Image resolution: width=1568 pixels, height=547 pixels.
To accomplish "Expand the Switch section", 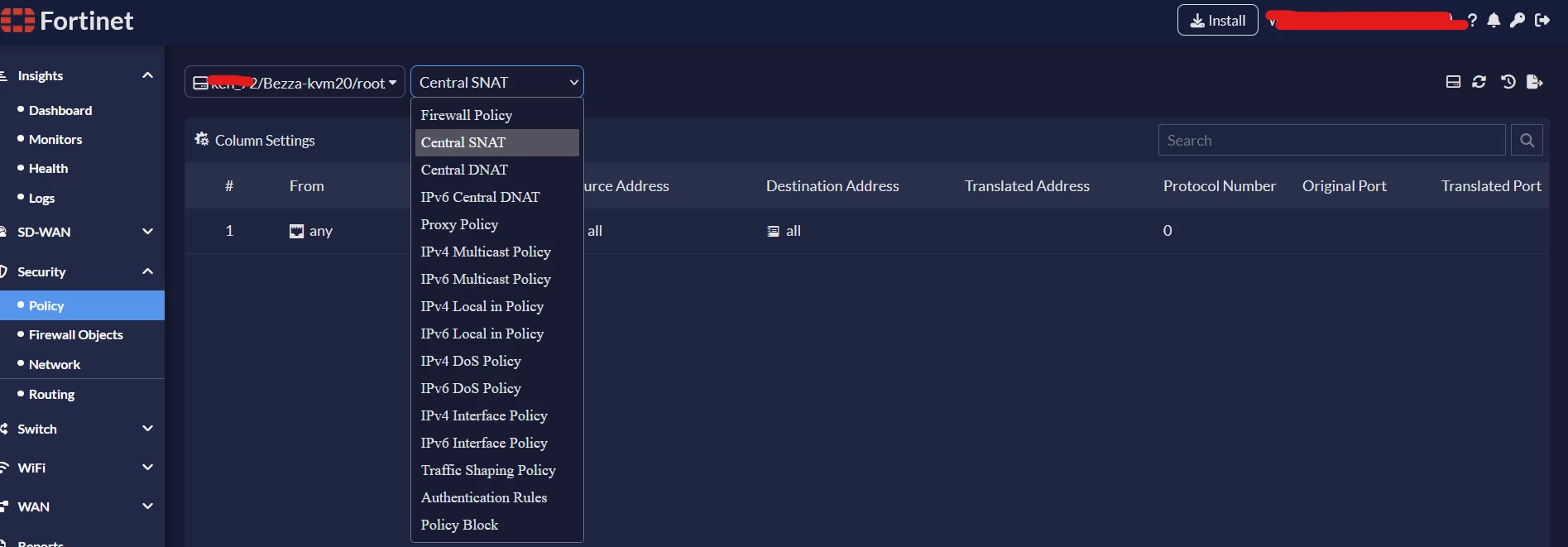I will [x=147, y=428].
